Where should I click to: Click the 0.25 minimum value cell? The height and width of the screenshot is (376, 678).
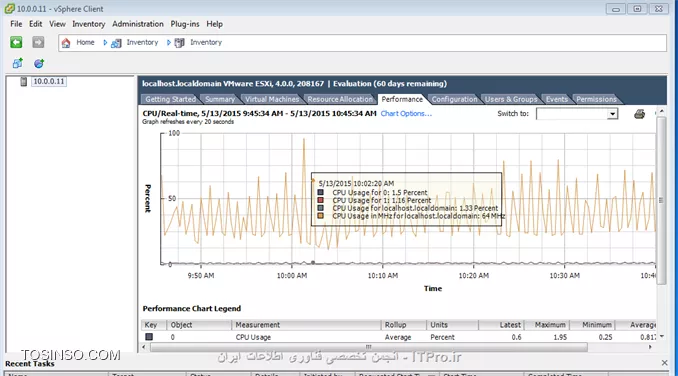[605, 337]
